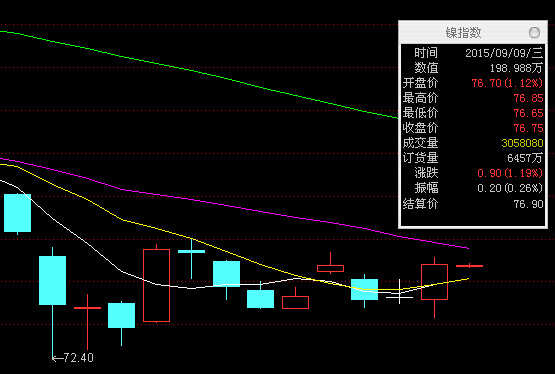Select the latest red candlestick for 2015/09/09

[x=469, y=266]
